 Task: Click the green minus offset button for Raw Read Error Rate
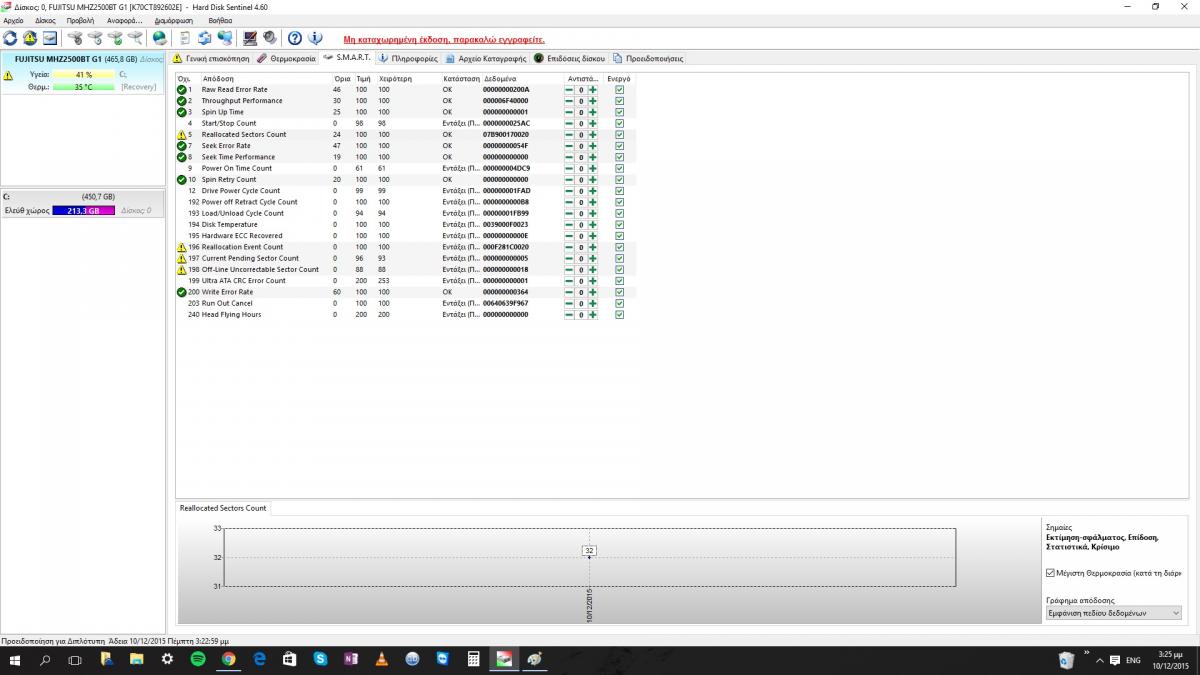(x=569, y=90)
